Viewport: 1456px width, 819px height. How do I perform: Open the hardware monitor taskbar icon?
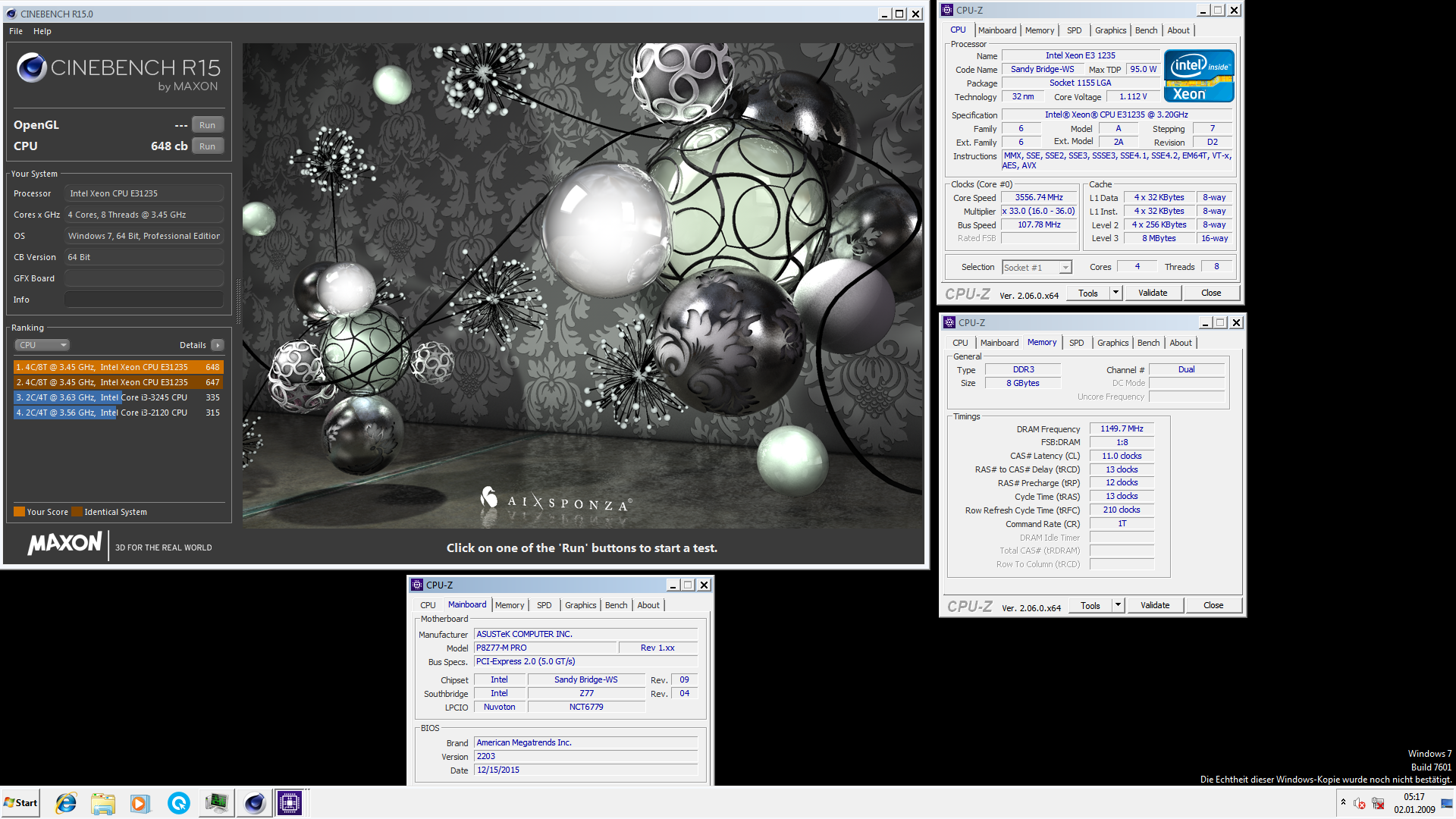[217, 802]
